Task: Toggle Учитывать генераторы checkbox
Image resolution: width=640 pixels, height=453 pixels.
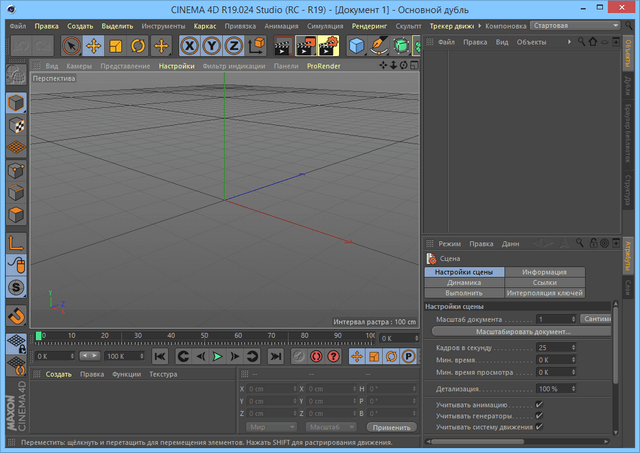Action: (x=539, y=416)
